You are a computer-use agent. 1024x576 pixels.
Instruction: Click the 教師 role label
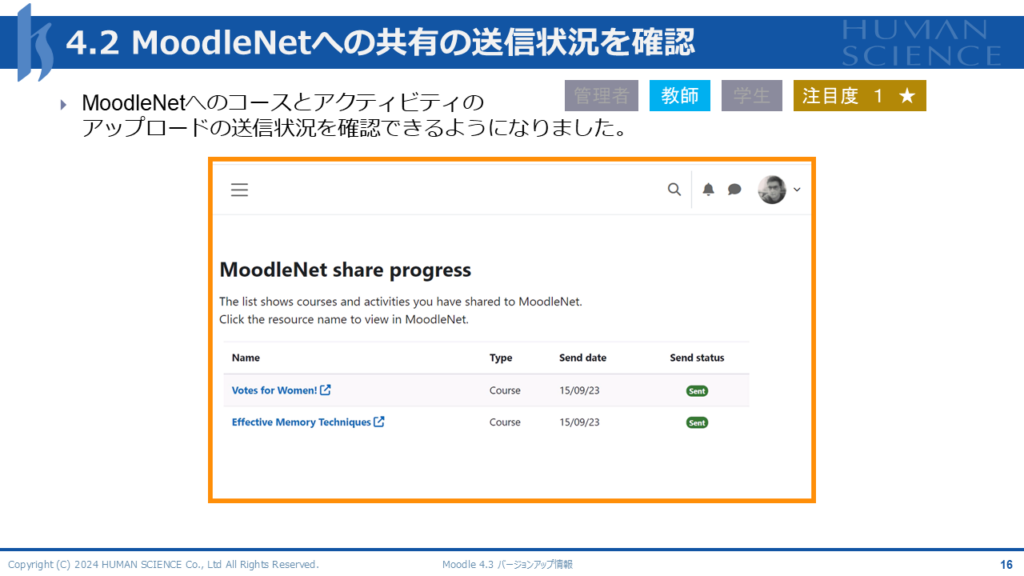(680, 96)
